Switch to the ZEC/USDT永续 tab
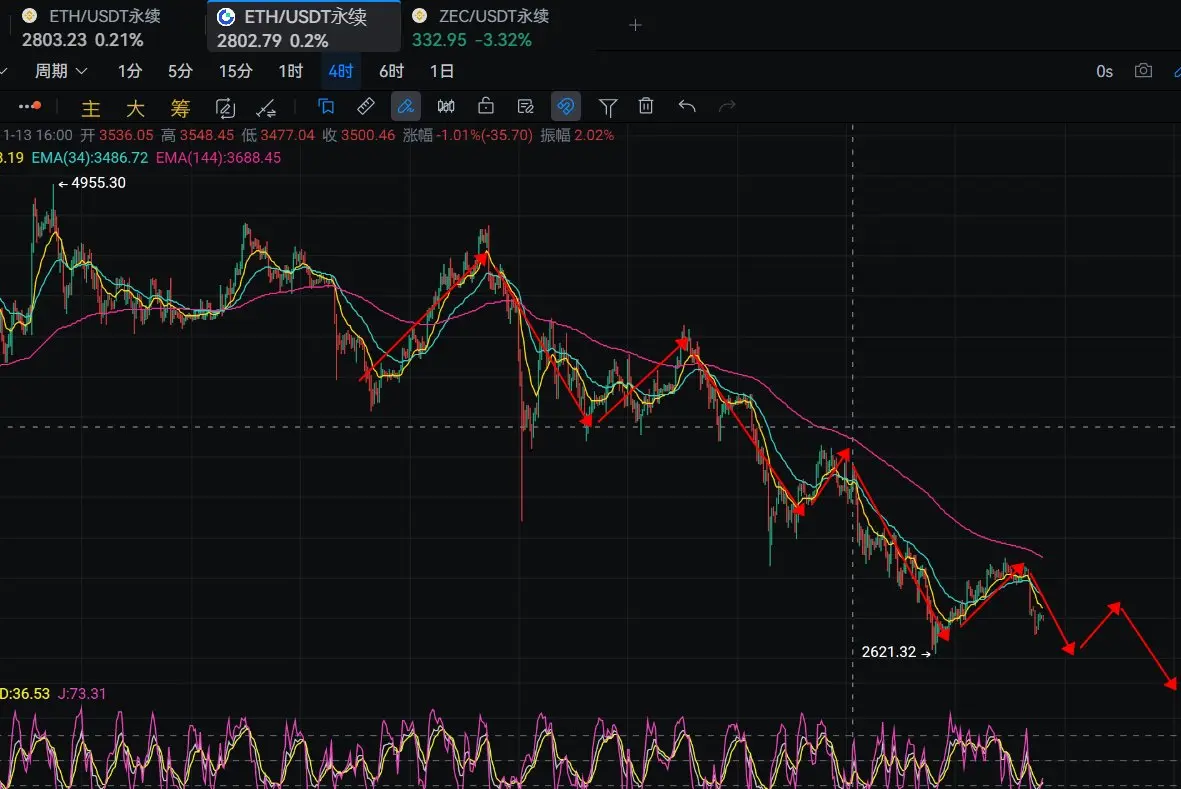 (481, 27)
